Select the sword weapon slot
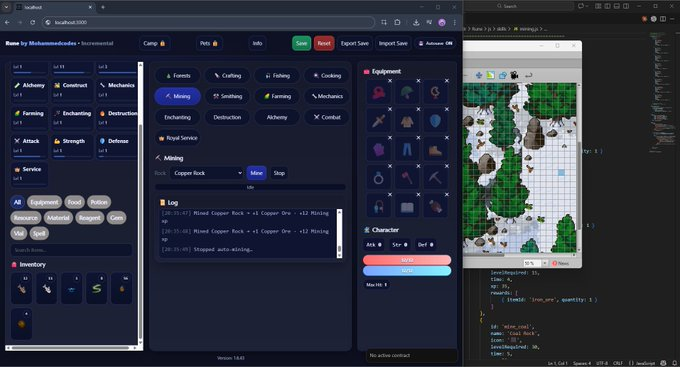 pyautogui.click(x=379, y=121)
